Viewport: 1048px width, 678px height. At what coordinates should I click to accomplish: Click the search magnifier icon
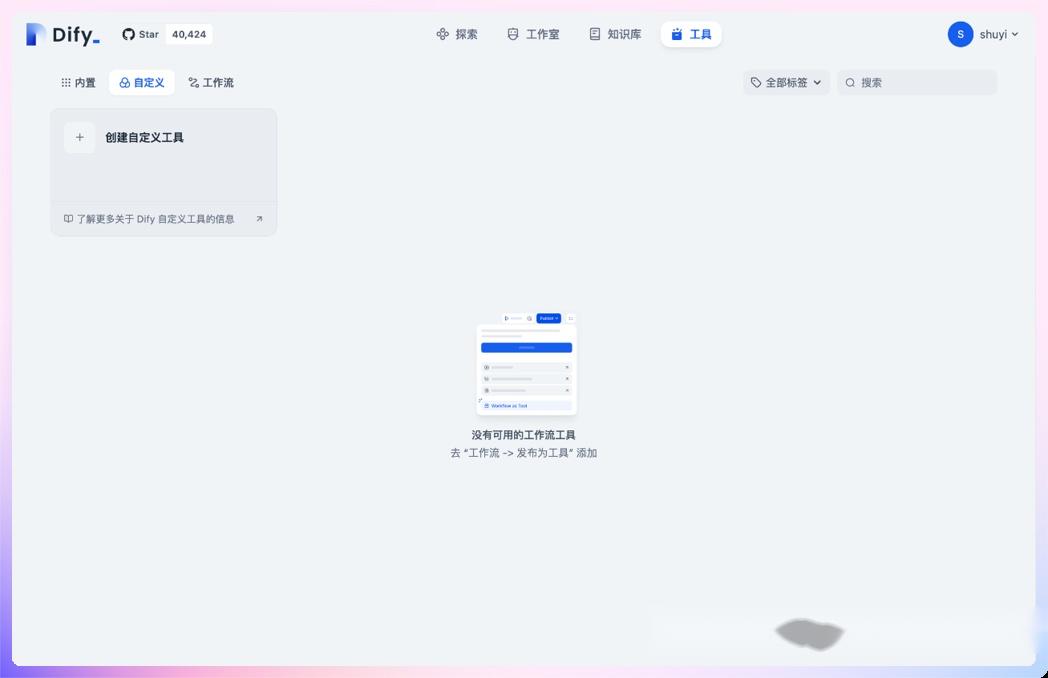[849, 82]
